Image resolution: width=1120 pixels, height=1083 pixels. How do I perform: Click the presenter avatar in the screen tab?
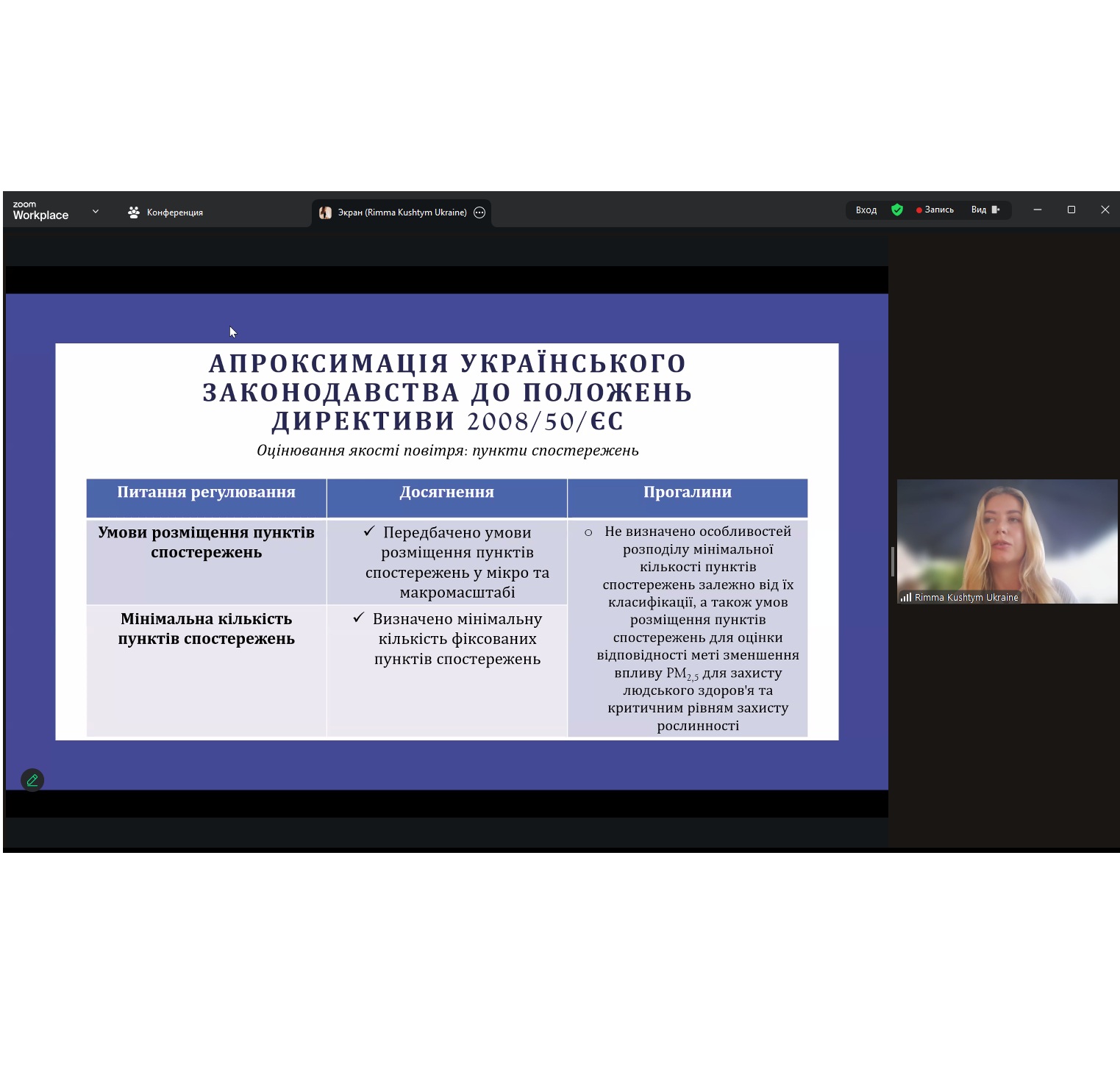(325, 212)
